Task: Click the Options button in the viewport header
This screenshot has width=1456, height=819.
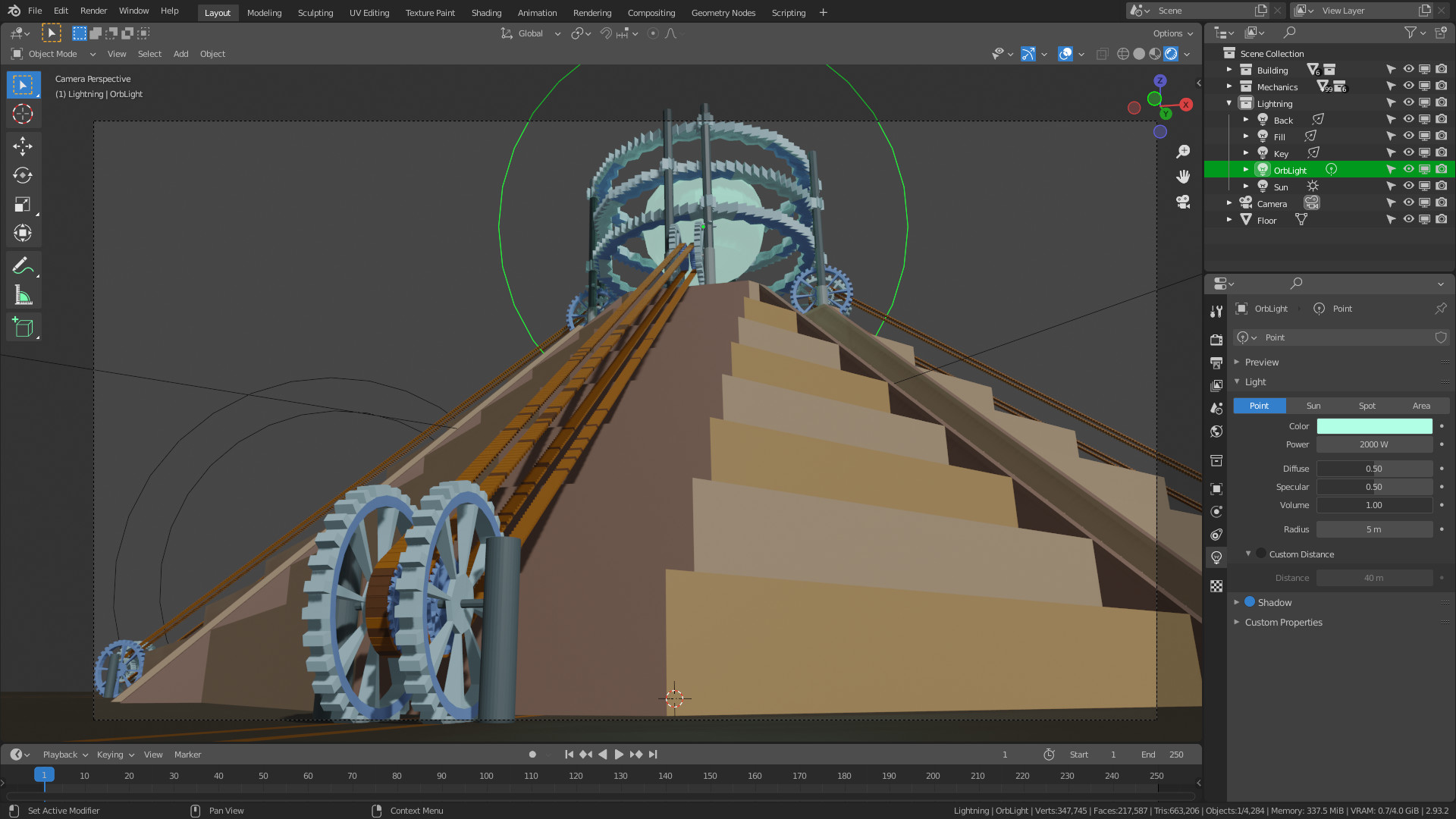Action: (1168, 33)
